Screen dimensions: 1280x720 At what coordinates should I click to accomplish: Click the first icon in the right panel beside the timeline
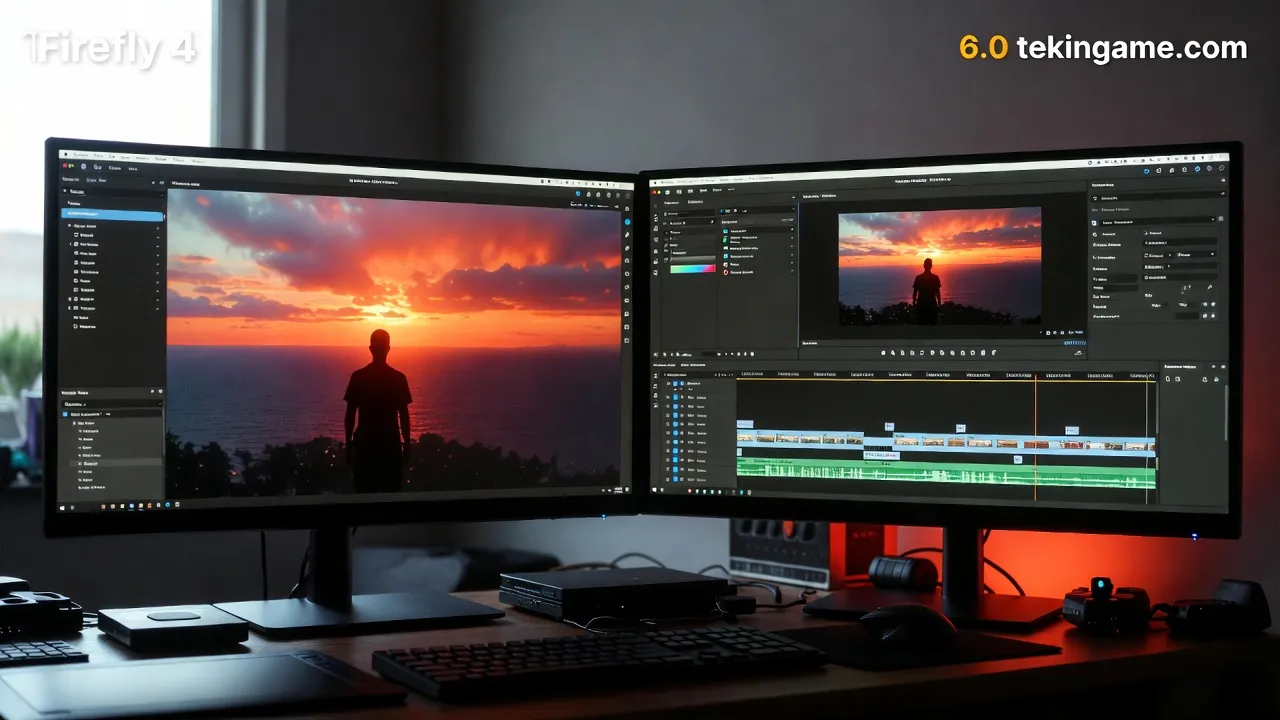pyautogui.click(x=1168, y=379)
